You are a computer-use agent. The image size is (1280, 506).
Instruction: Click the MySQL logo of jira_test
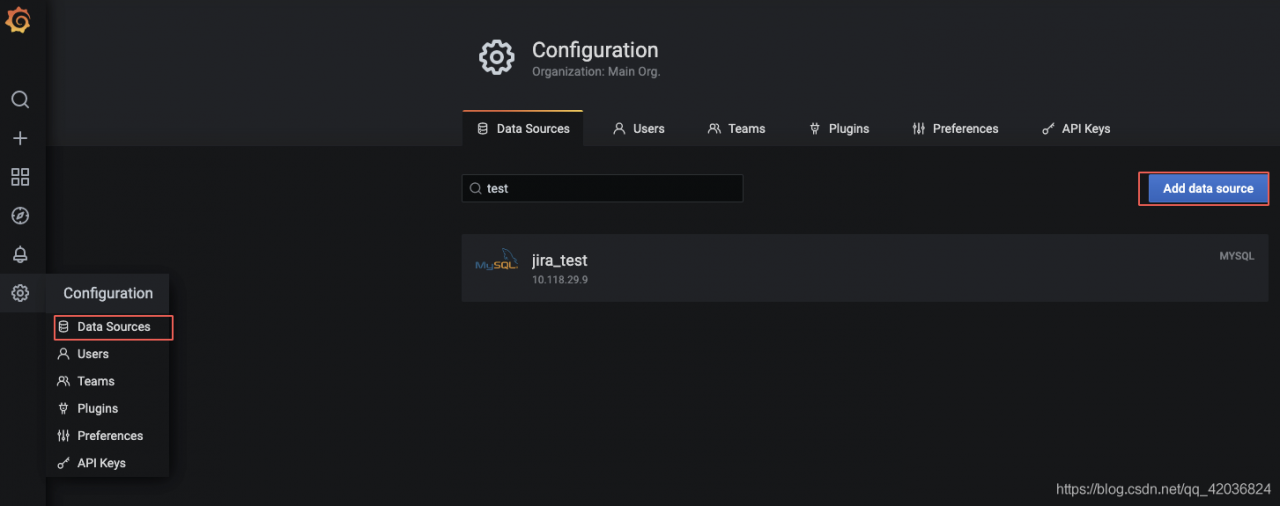click(496, 263)
